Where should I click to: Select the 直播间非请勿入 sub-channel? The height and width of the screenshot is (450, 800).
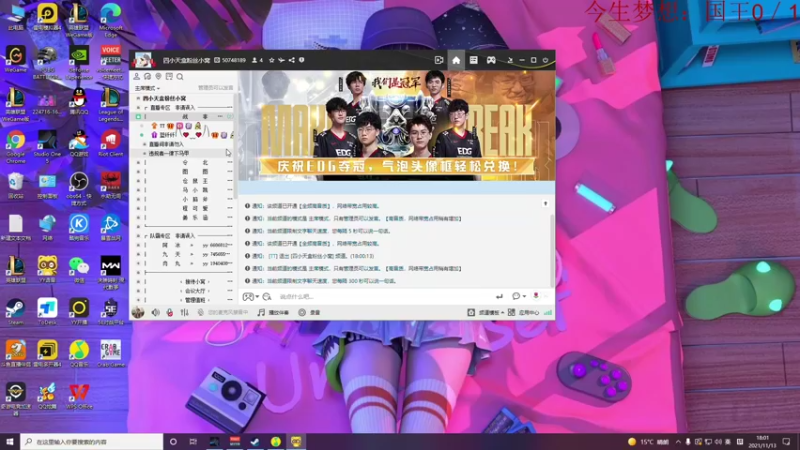(x=166, y=144)
